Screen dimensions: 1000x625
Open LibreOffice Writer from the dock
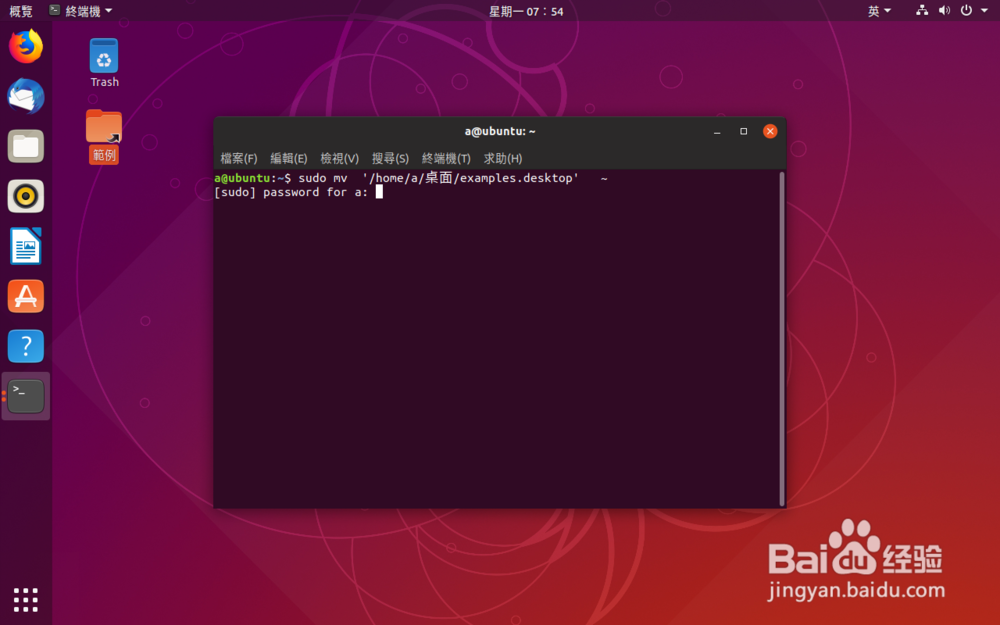click(26, 246)
